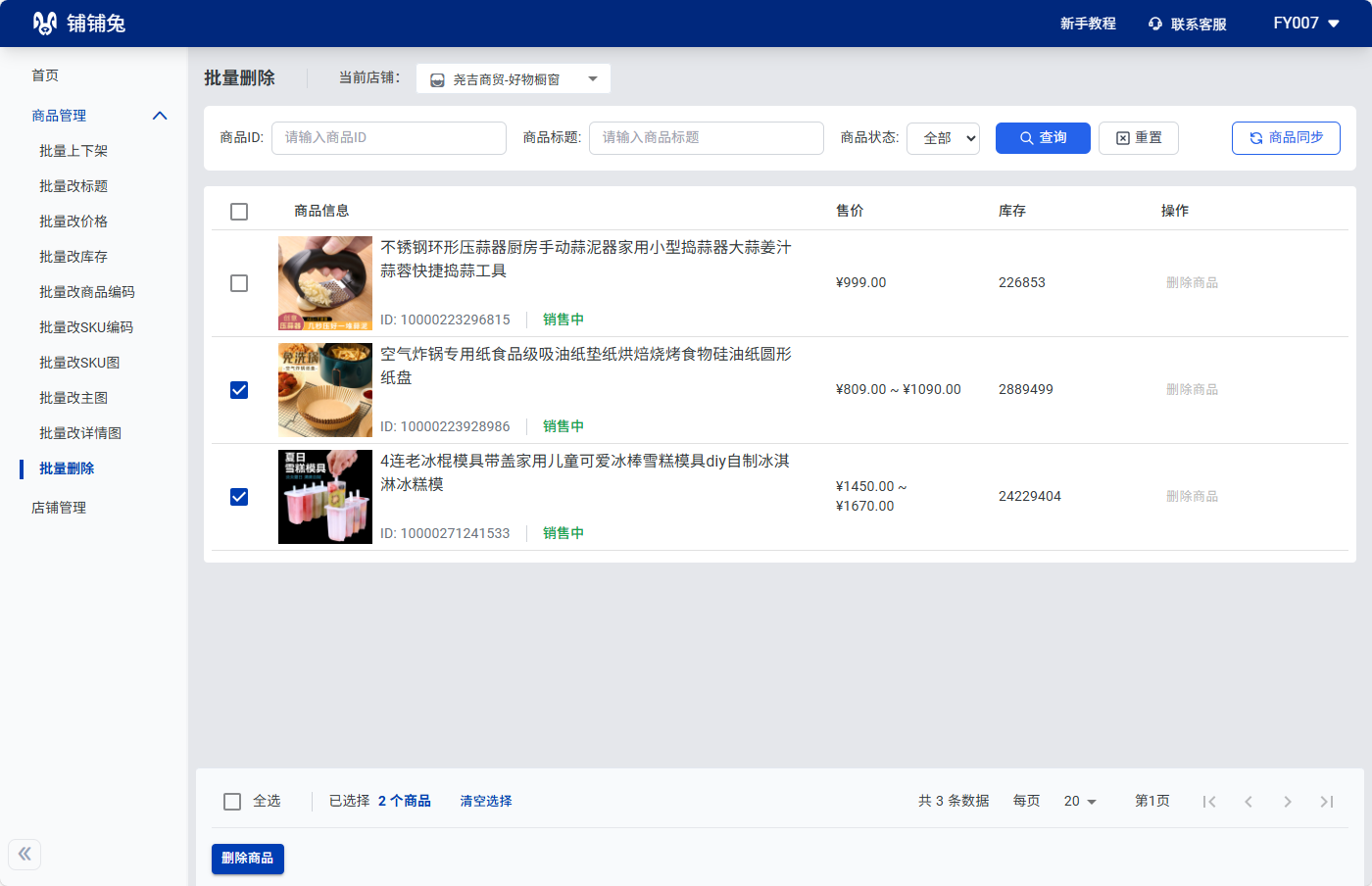This screenshot has width=1372, height=886.
Task: Open 批量改价格 in the sidebar
Action: [x=73, y=221]
